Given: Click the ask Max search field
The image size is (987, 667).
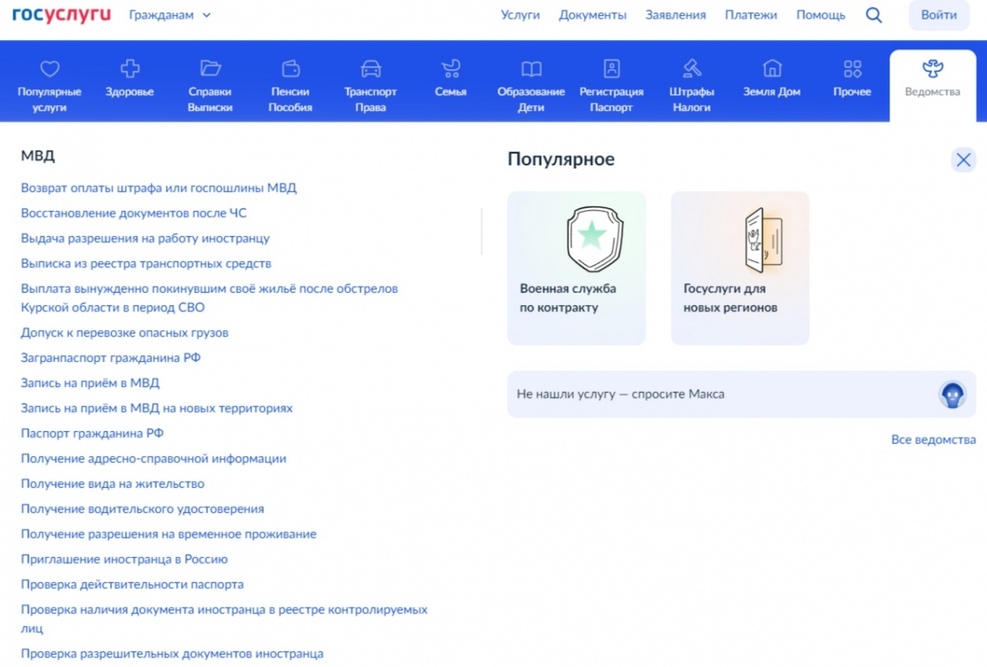Looking at the screenshot, I should point(720,394).
